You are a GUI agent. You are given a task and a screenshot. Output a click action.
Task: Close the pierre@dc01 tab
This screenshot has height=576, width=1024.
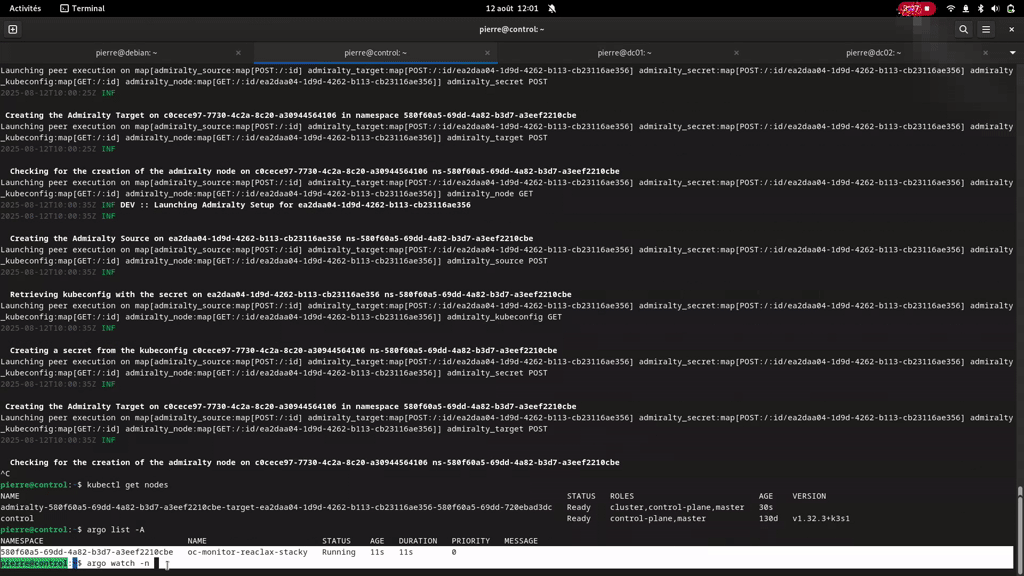click(736, 52)
